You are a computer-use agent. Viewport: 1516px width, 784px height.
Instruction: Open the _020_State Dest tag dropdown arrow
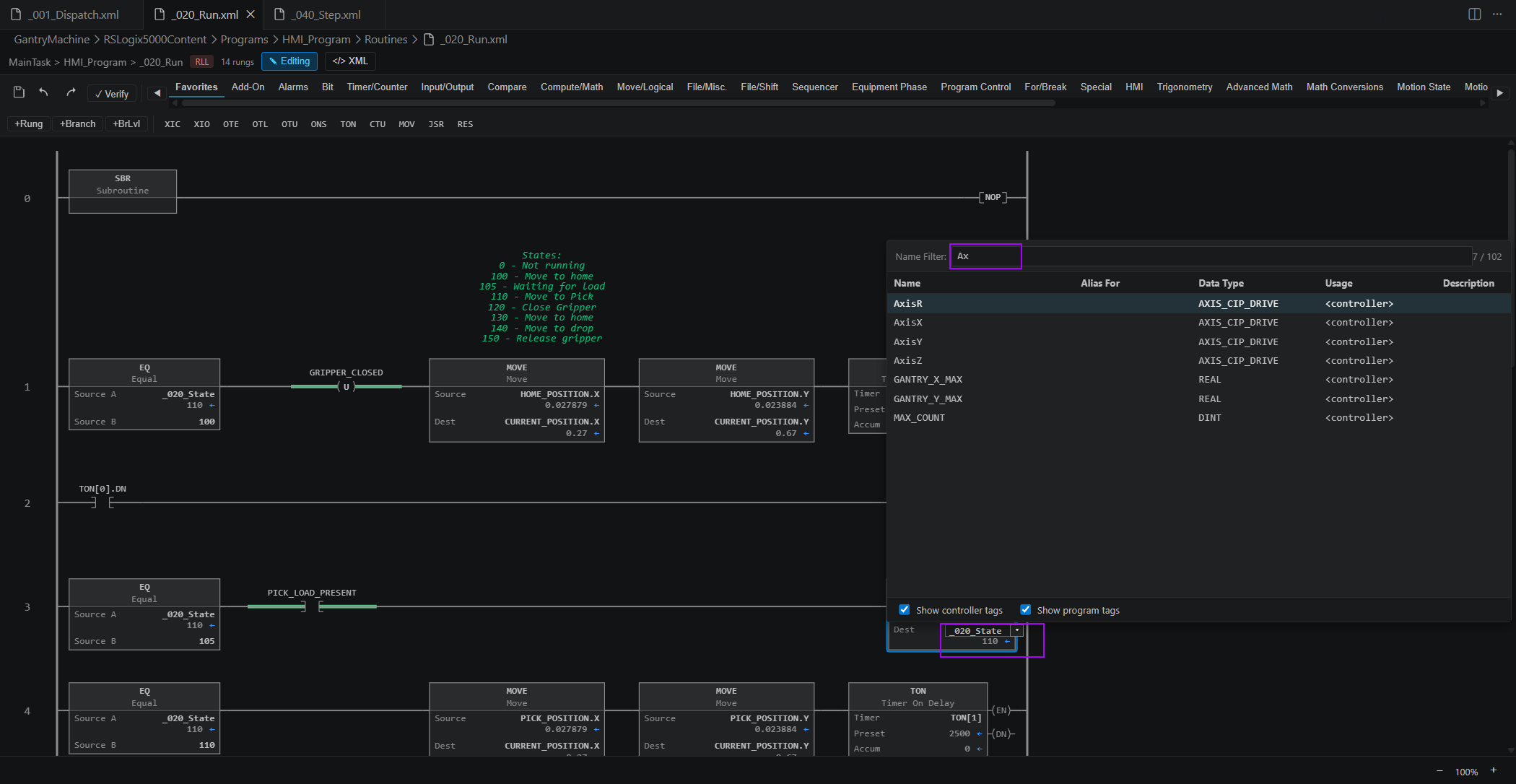(1017, 631)
